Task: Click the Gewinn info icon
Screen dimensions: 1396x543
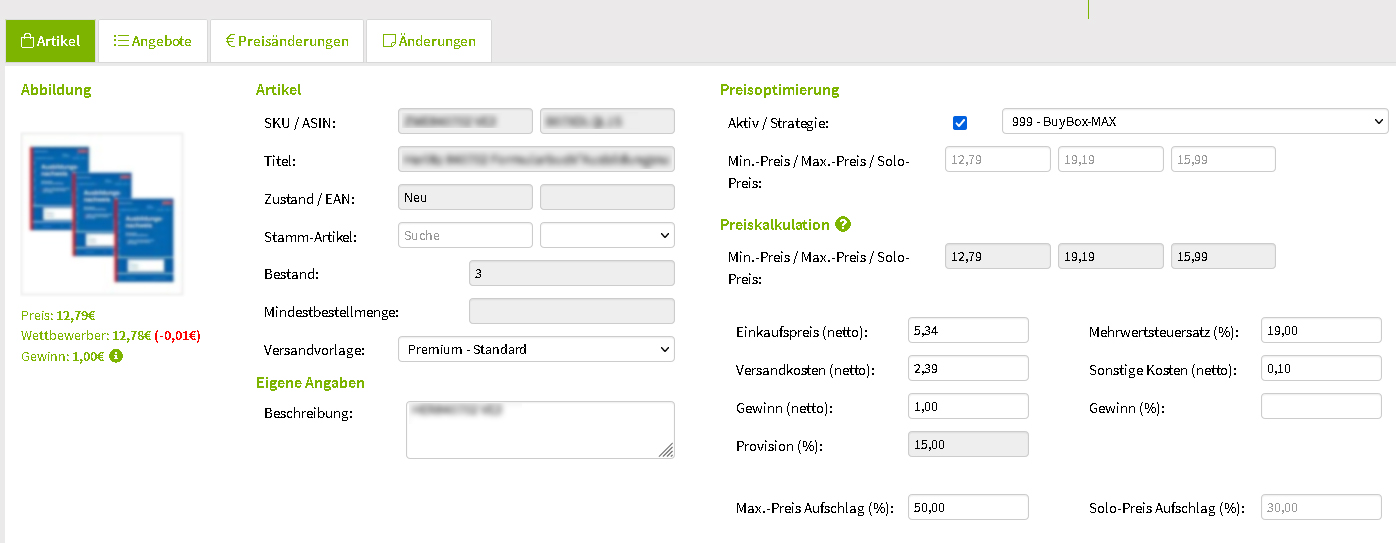Action: (x=116, y=356)
